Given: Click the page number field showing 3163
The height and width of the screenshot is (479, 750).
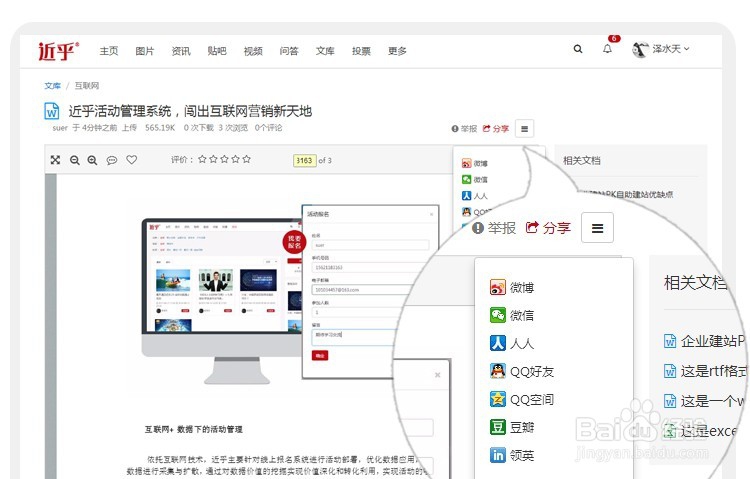Looking at the screenshot, I should 305,160.
